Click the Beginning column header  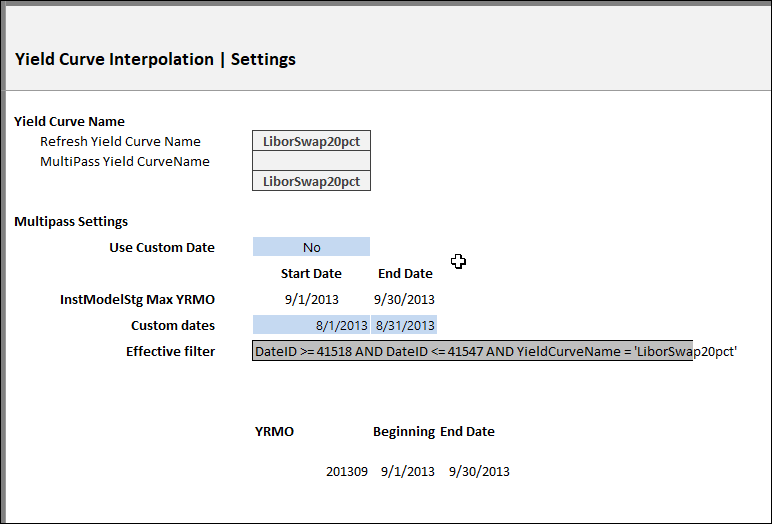click(x=404, y=431)
